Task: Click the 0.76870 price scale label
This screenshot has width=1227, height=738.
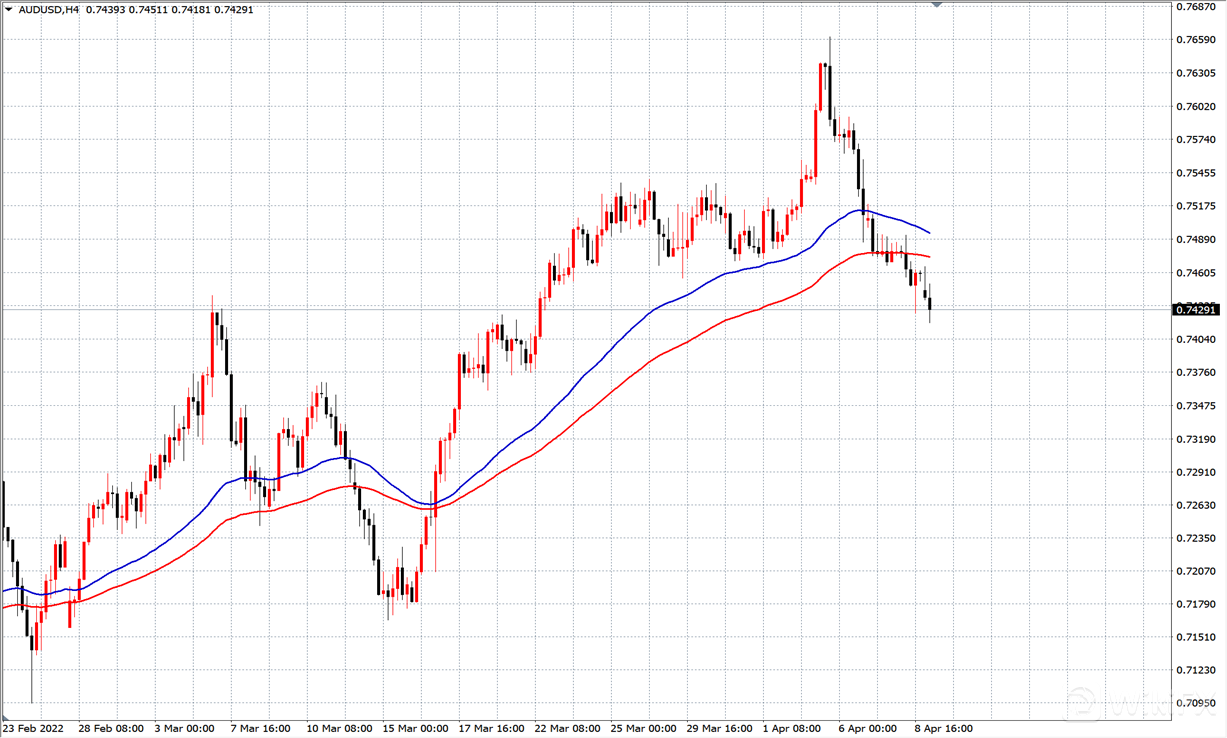Action: (1195, 7)
